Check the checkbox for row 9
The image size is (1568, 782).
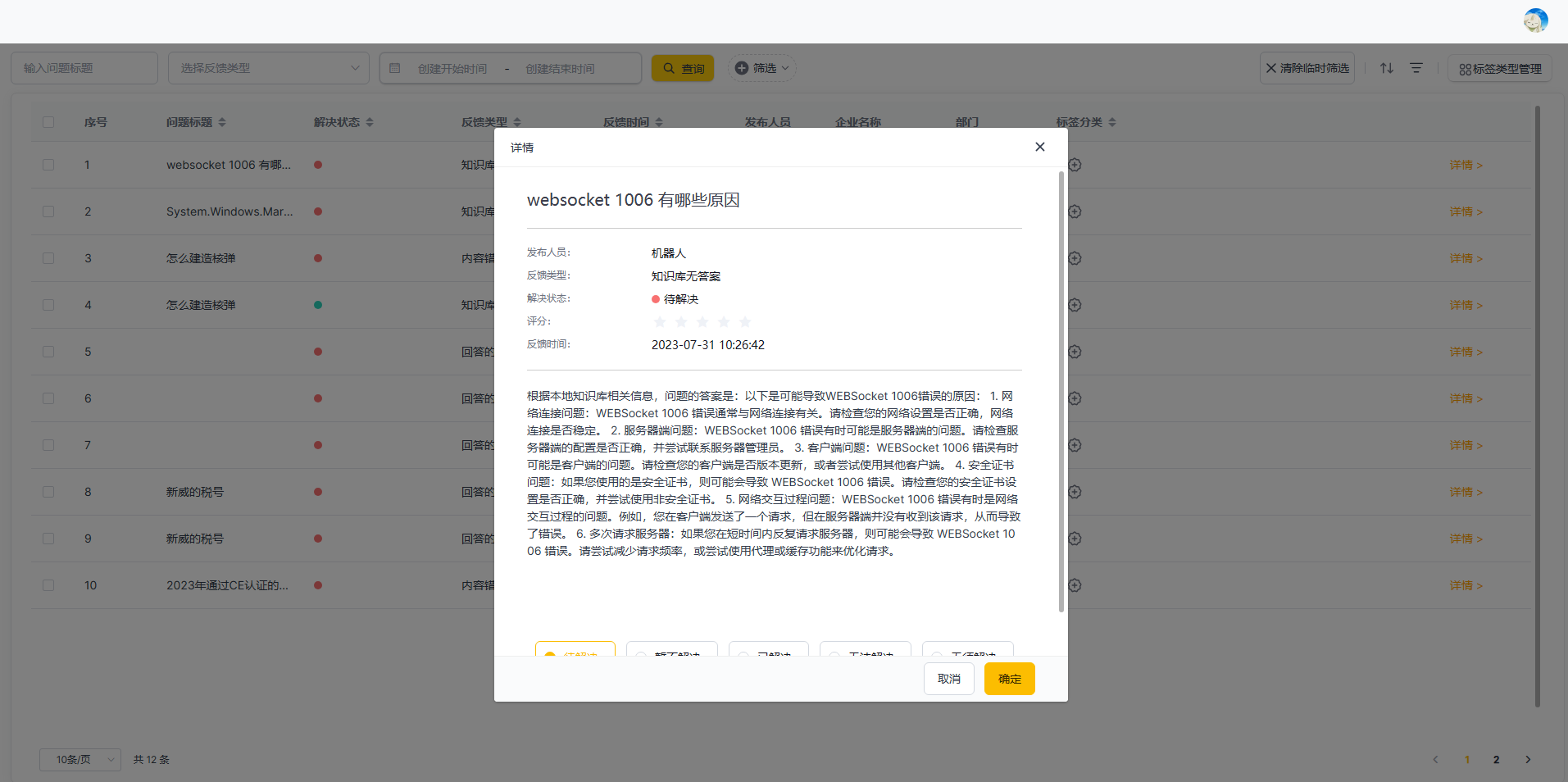coord(48,539)
